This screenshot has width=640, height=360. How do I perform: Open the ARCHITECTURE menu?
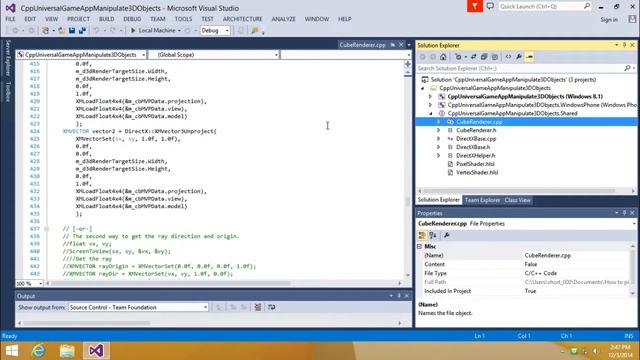click(x=242, y=19)
